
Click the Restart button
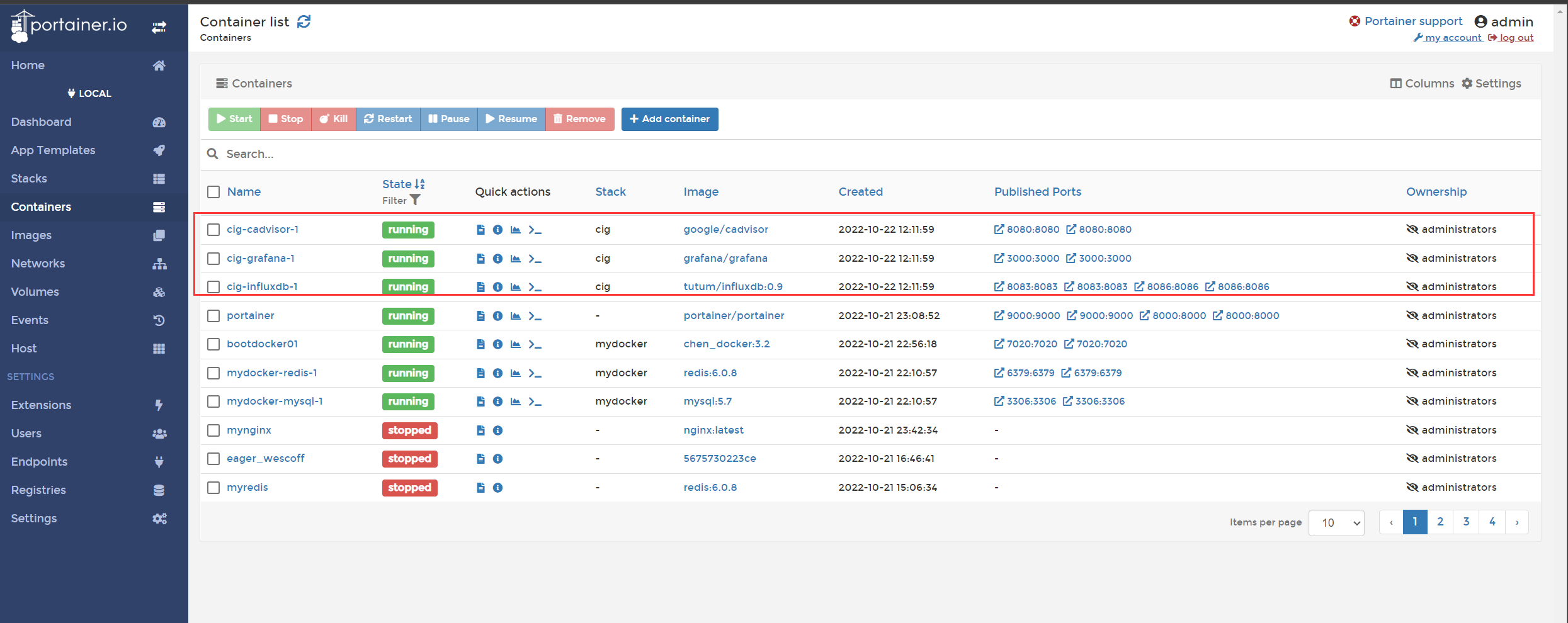(x=388, y=119)
